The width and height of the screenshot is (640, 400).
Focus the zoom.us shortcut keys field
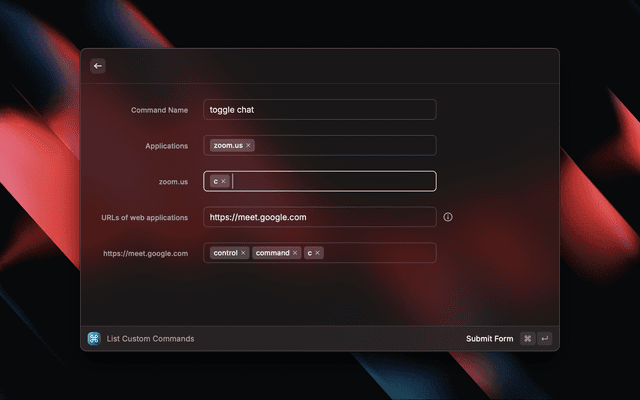click(x=335, y=181)
